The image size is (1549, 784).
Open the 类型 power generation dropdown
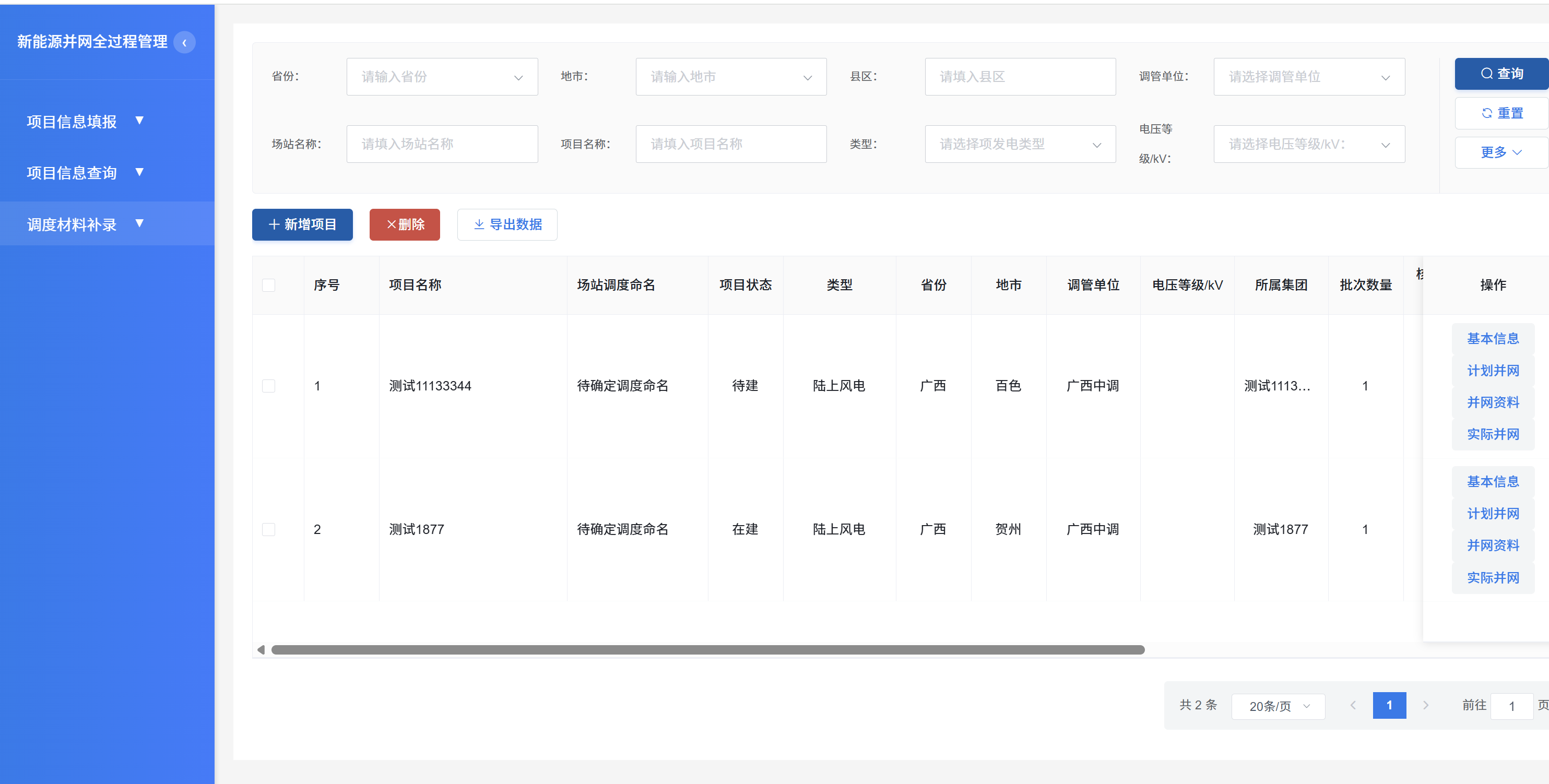(x=1020, y=144)
